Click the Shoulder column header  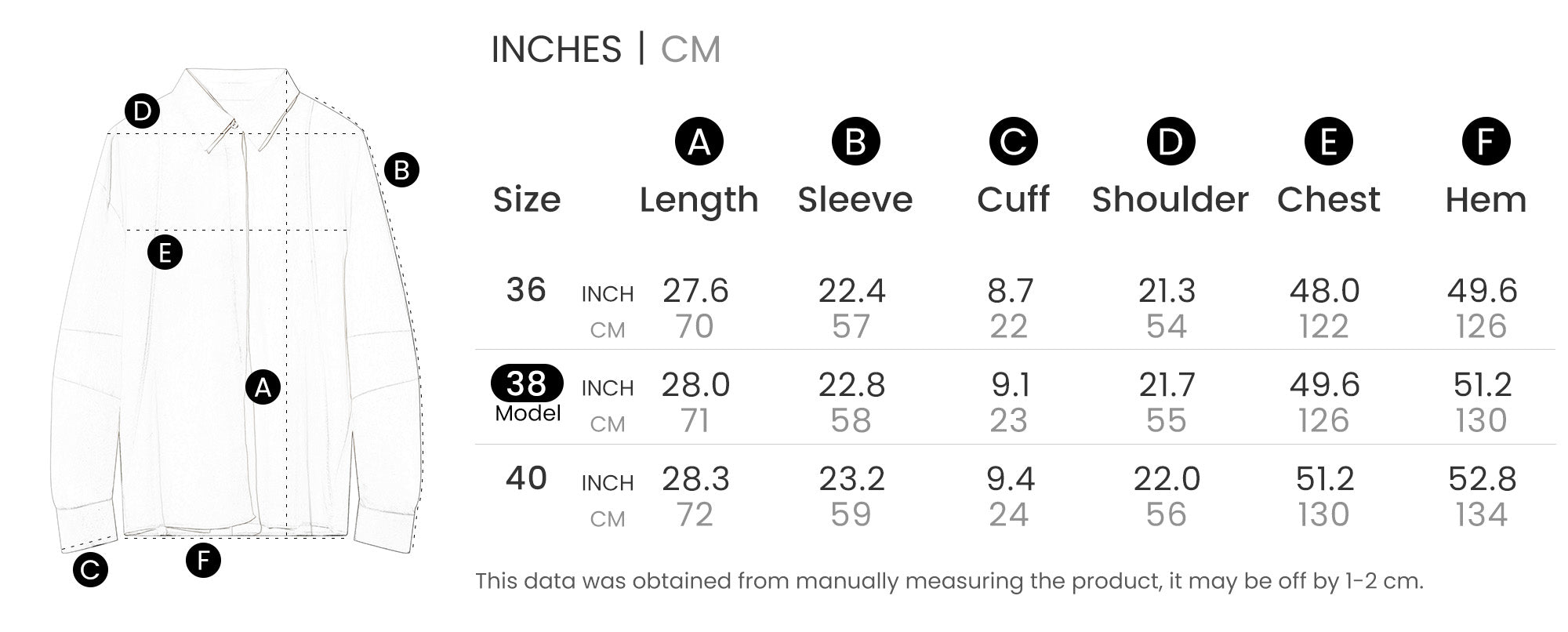click(1170, 200)
